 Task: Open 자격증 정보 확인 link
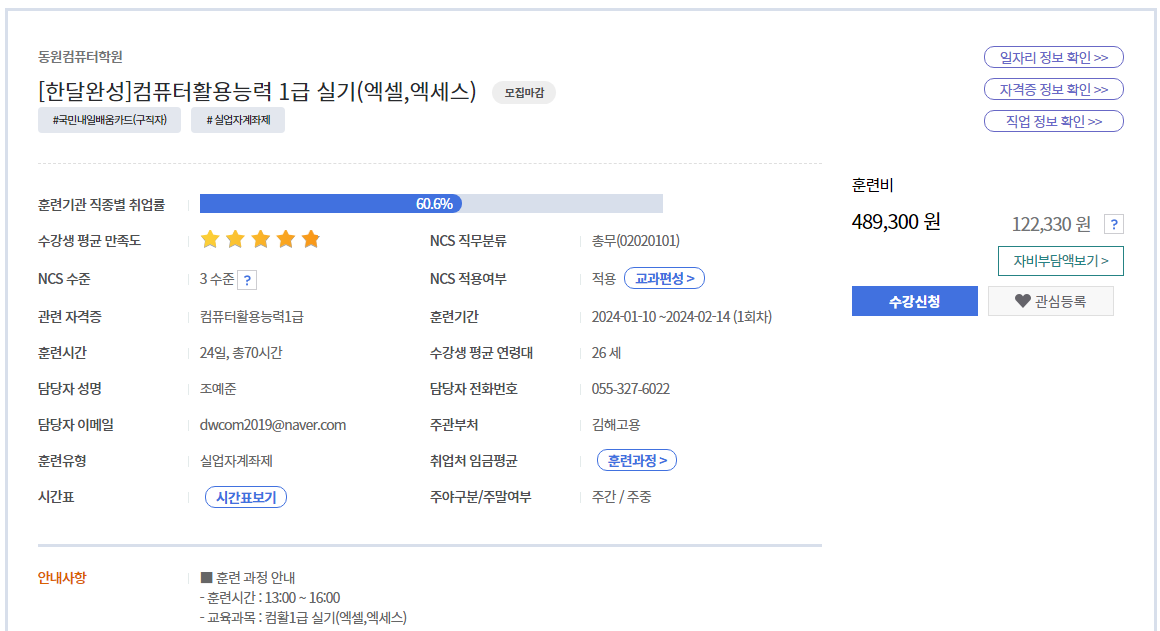(1053, 89)
